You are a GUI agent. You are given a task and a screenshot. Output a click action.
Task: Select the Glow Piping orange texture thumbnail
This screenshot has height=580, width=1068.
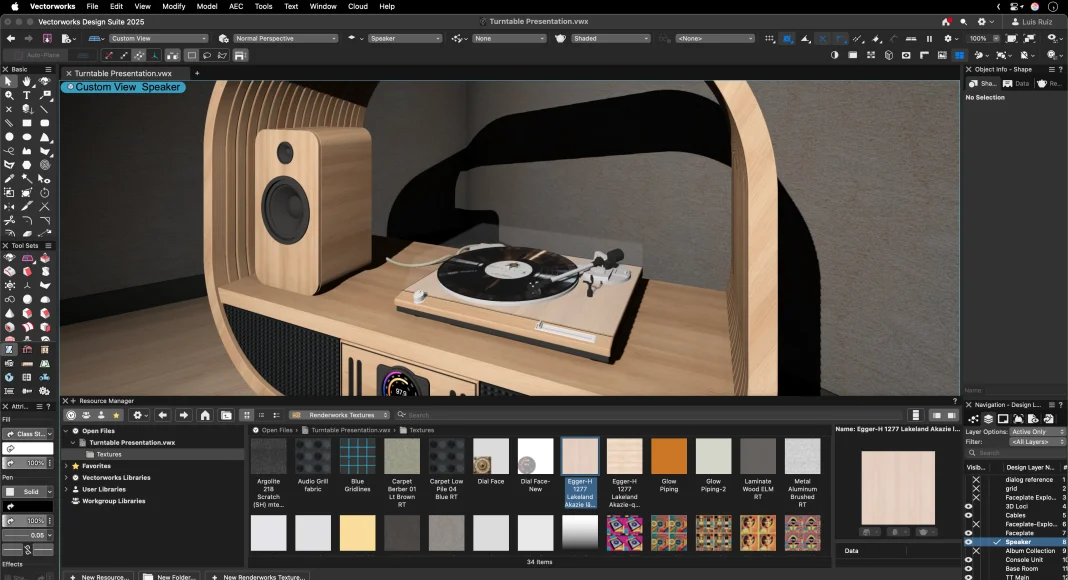669,457
